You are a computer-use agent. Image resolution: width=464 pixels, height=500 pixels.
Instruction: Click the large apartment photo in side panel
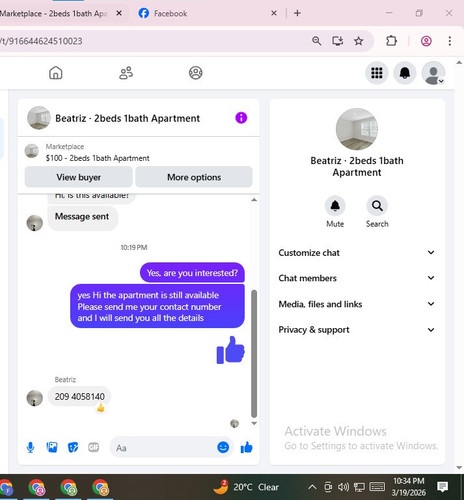tap(357, 129)
